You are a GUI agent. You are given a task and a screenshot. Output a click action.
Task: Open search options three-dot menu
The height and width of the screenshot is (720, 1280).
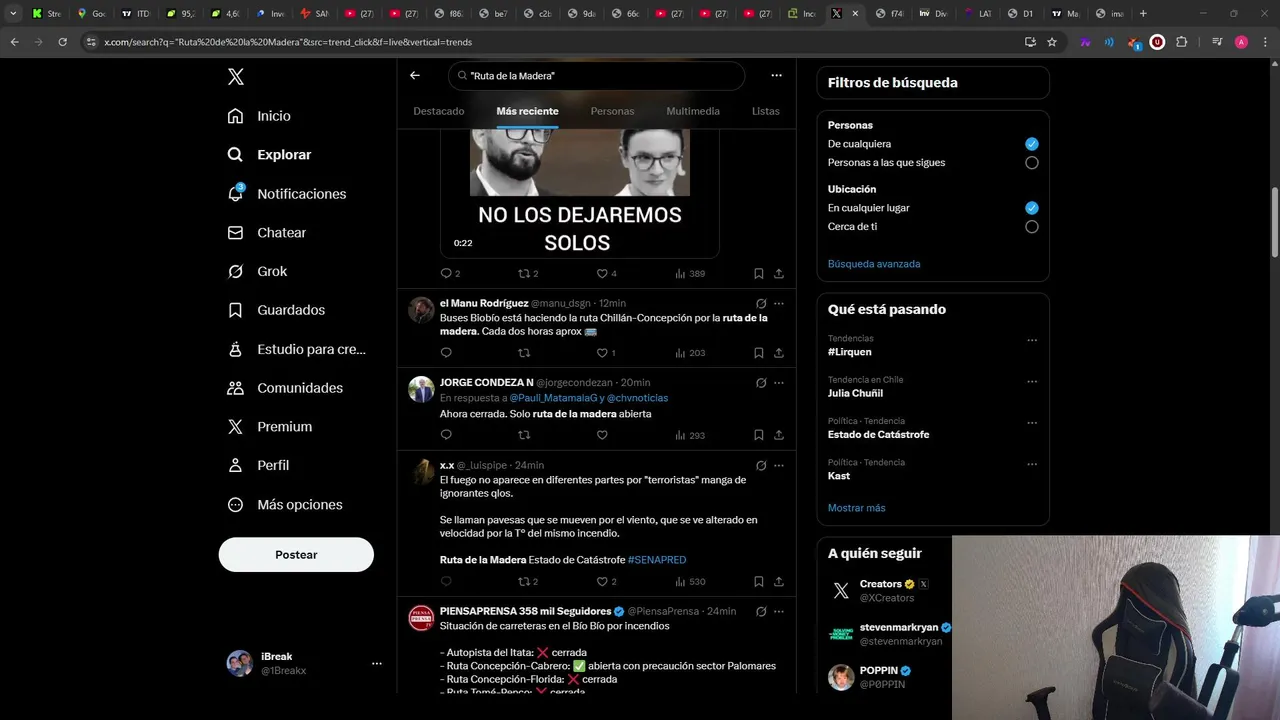pos(776,75)
